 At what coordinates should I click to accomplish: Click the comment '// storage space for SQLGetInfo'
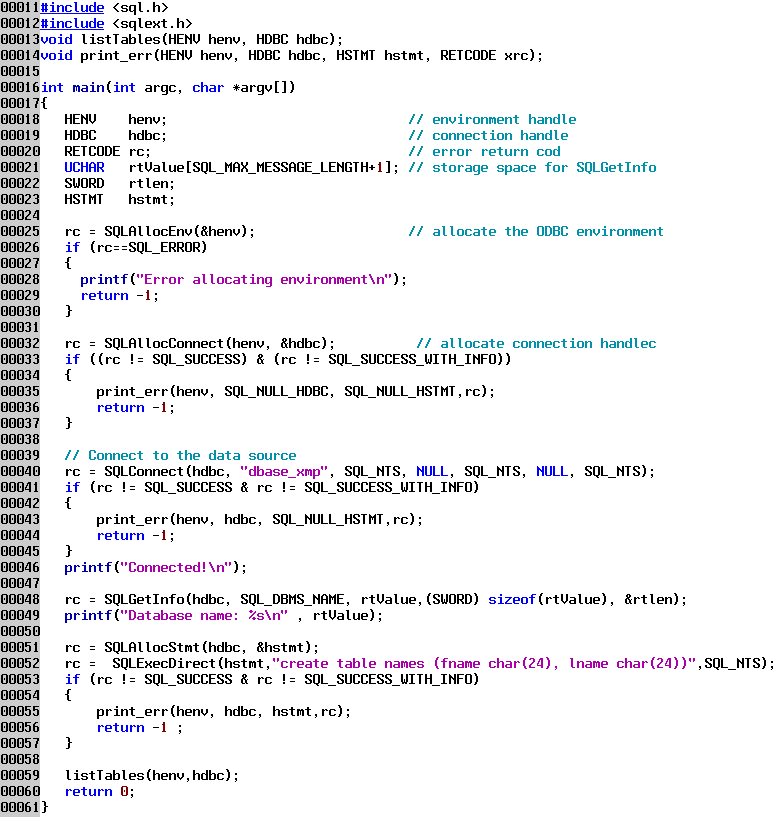[x=533, y=168]
